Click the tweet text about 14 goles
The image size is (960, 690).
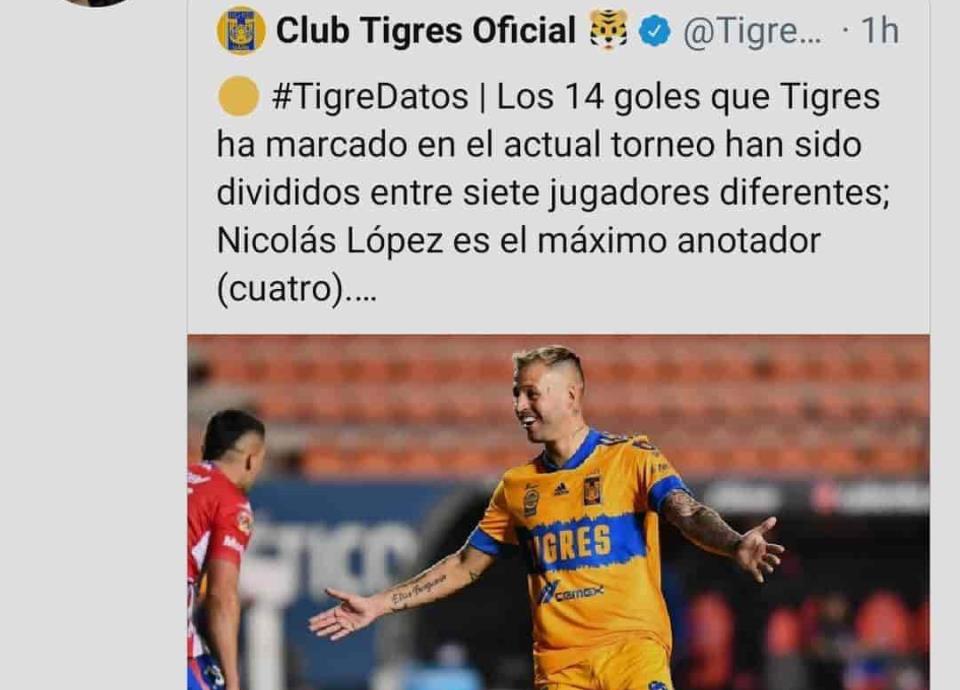pyautogui.click(x=553, y=192)
